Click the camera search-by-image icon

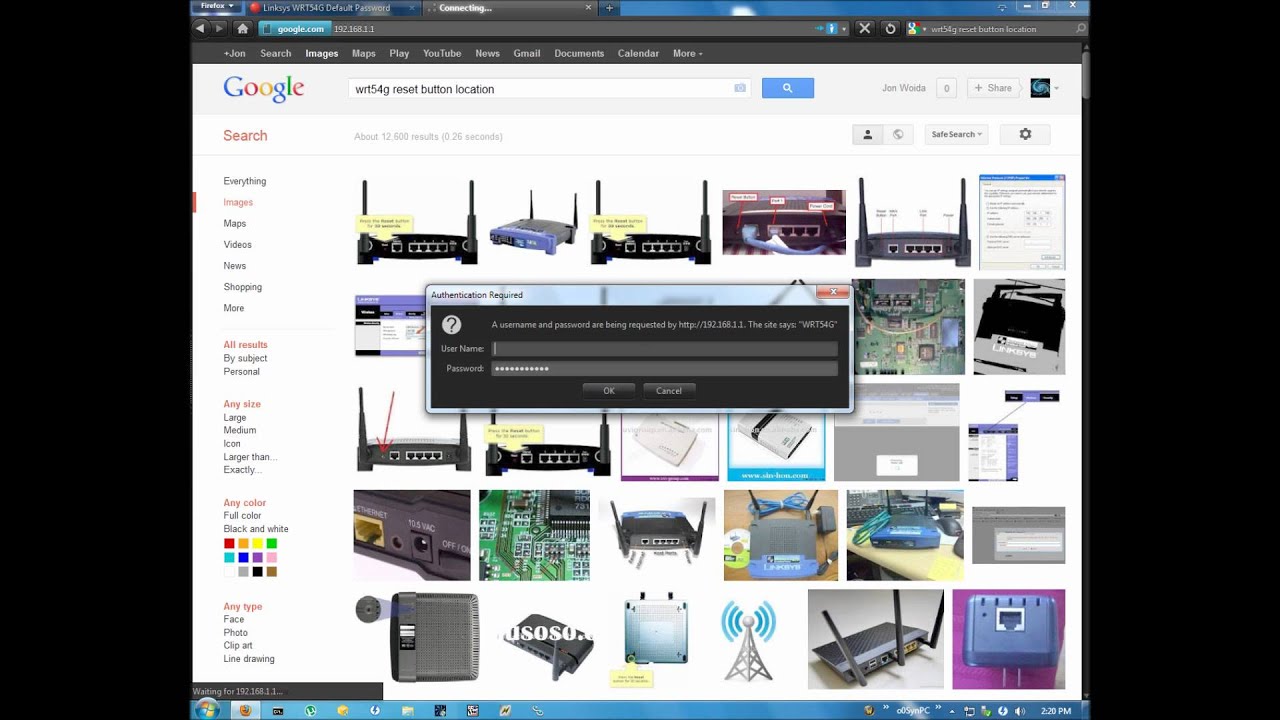tap(740, 88)
